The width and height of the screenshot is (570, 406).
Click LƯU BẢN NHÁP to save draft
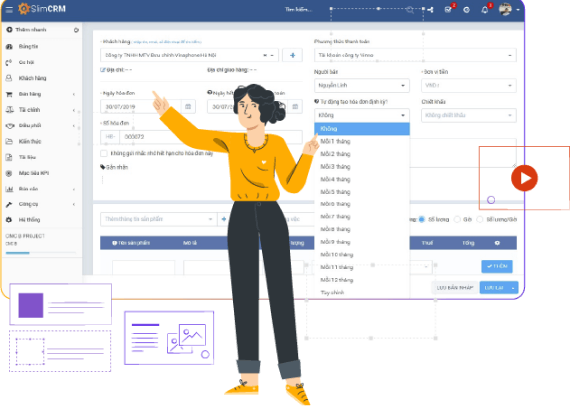coord(455,288)
